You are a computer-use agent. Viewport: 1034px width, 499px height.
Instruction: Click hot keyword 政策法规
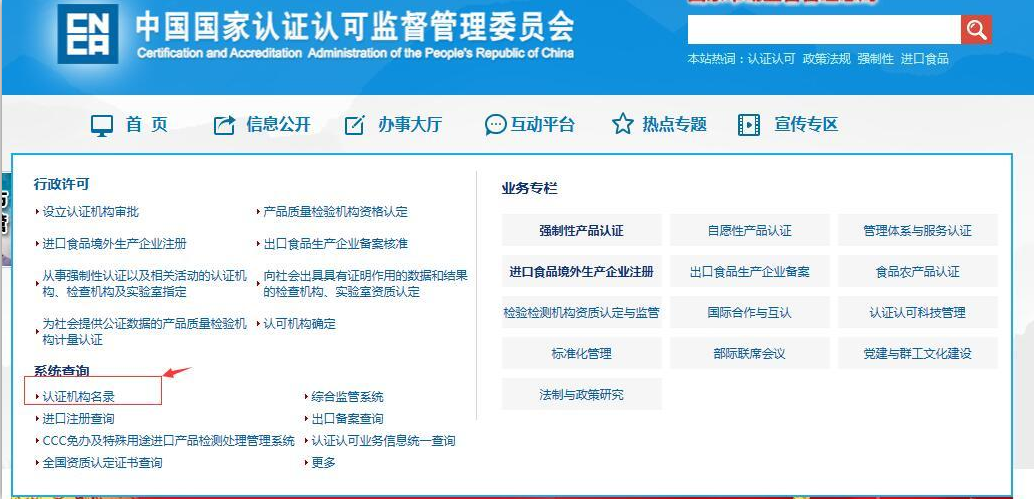click(827, 59)
